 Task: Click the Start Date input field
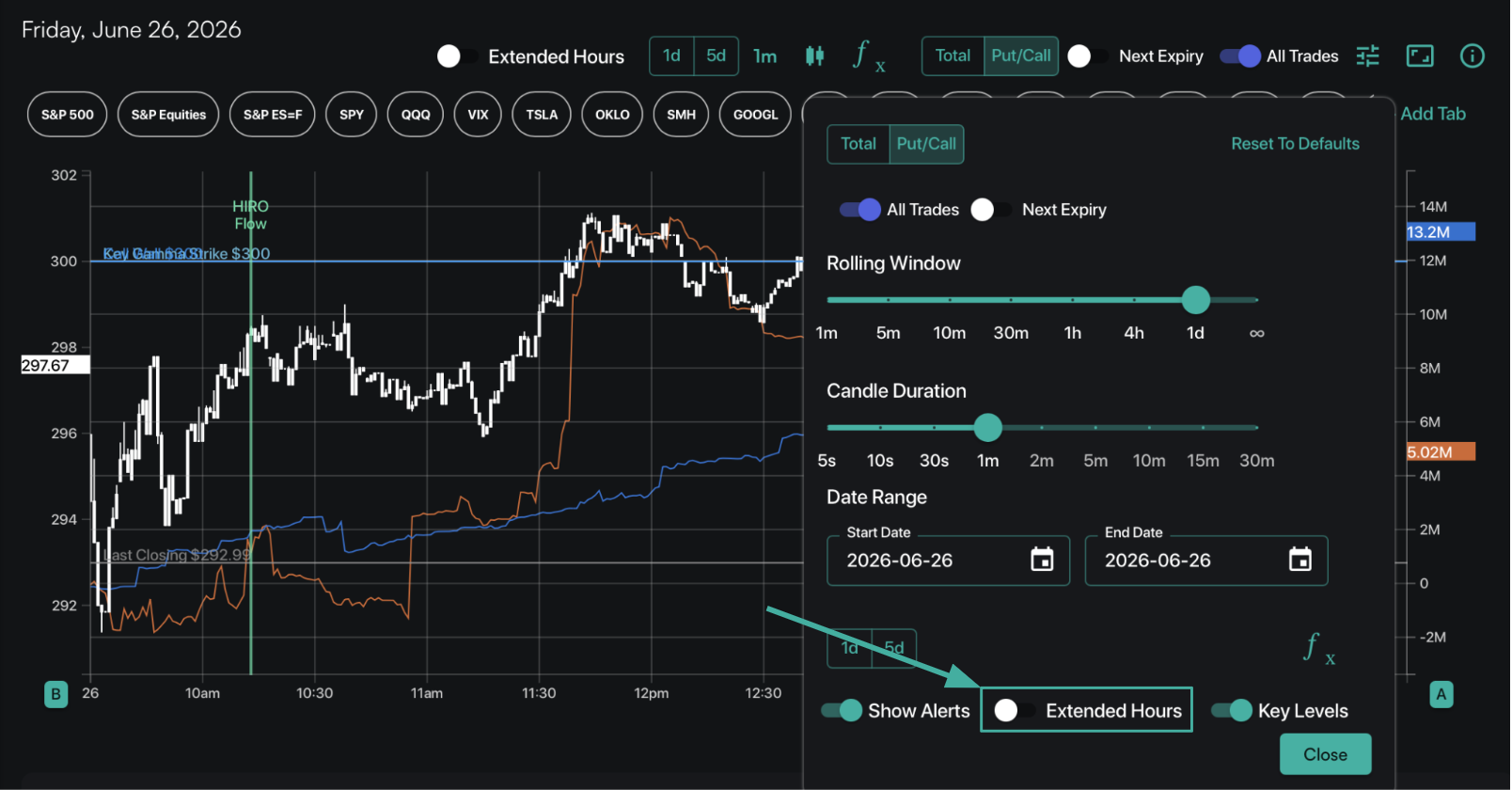click(948, 561)
